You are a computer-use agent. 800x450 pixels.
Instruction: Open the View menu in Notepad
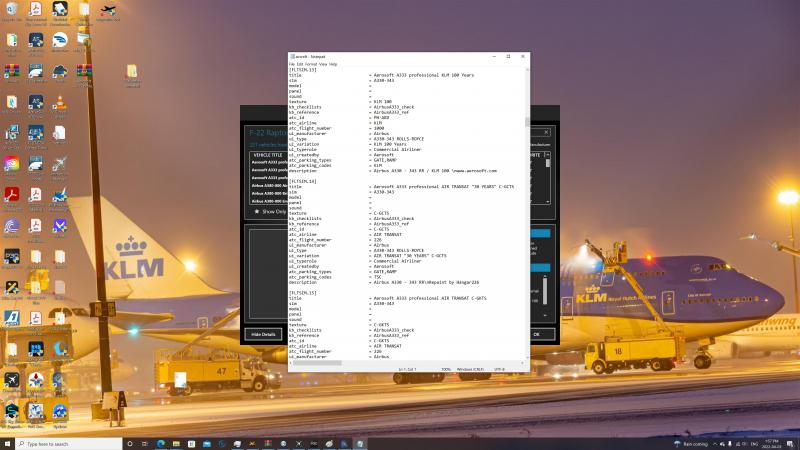tap(323, 64)
